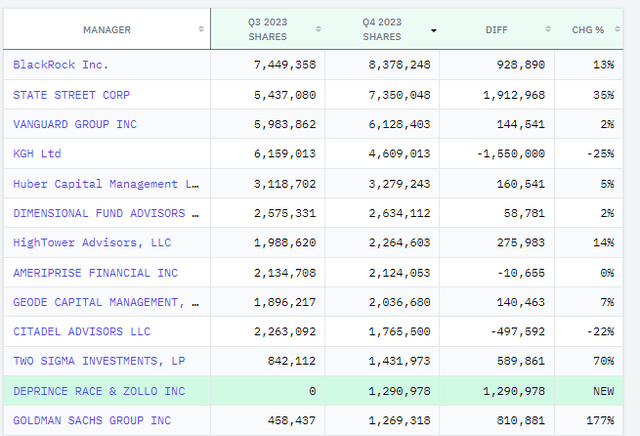Click Q4 2023 Shares descending sort arrow

click(434, 30)
